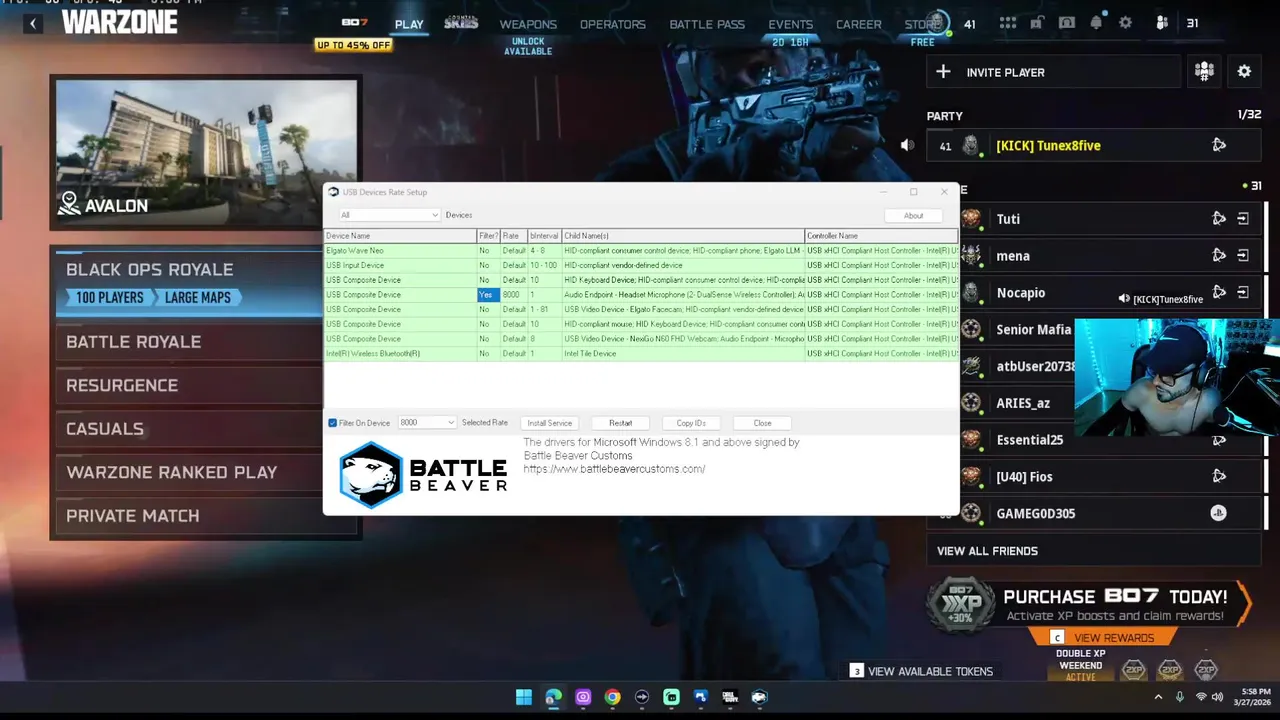Image resolution: width=1280 pixels, height=720 pixels.
Task: Go back using the Warzone back arrow
Action: 32,23
